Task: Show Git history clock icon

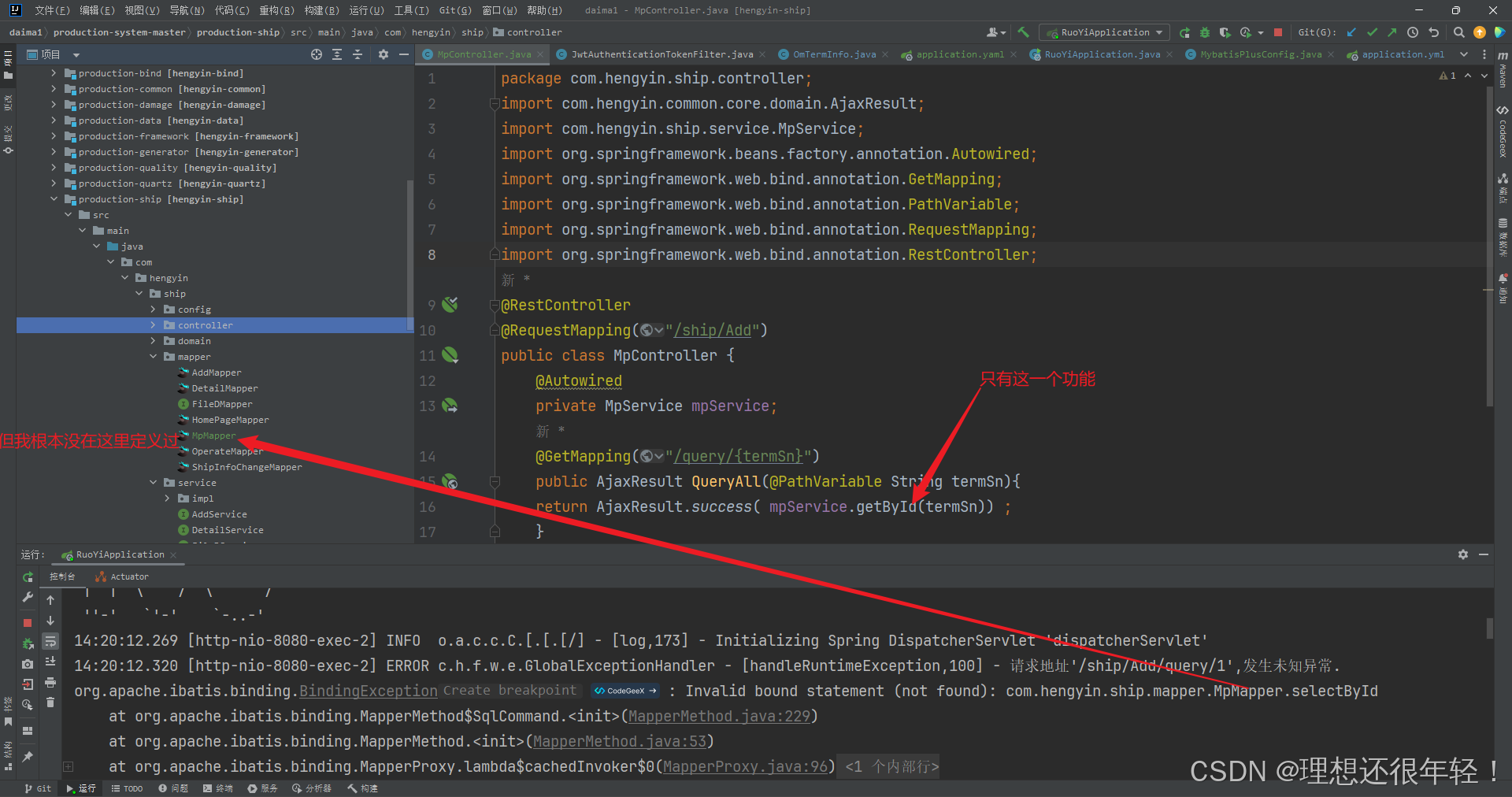Action: click(x=1413, y=32)
